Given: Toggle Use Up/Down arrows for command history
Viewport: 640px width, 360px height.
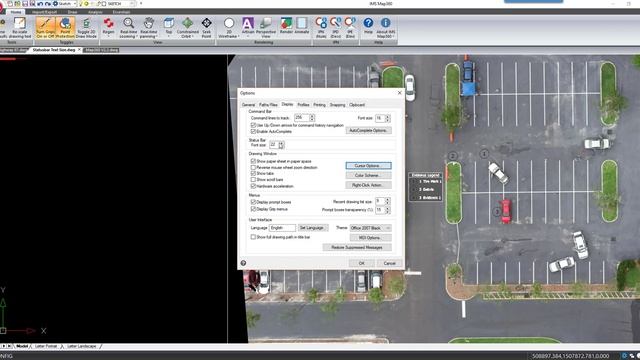Looking at the screenshot, I should tap(253, 125).
